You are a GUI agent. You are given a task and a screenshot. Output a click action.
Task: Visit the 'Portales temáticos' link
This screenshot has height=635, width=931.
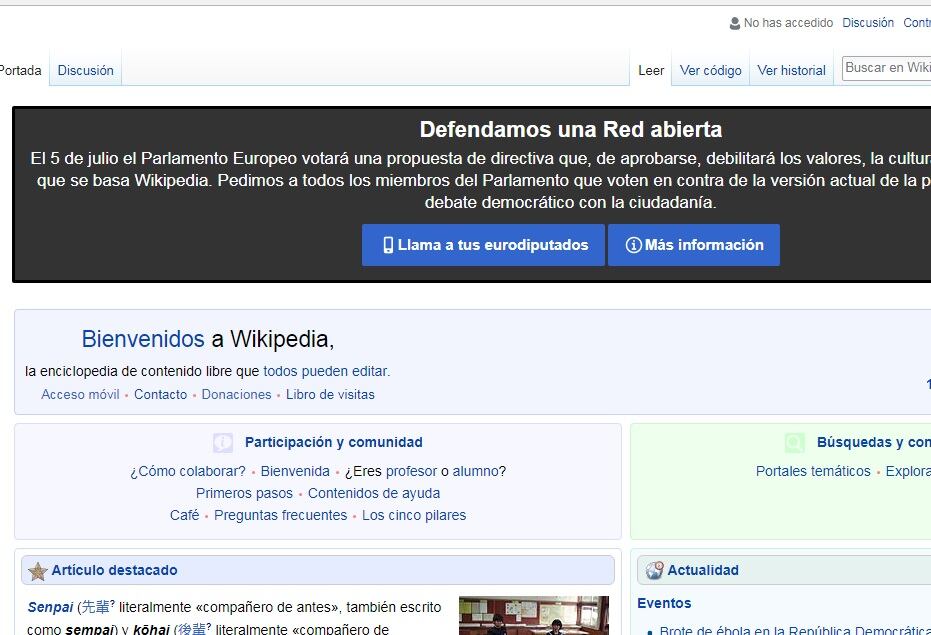813,472
